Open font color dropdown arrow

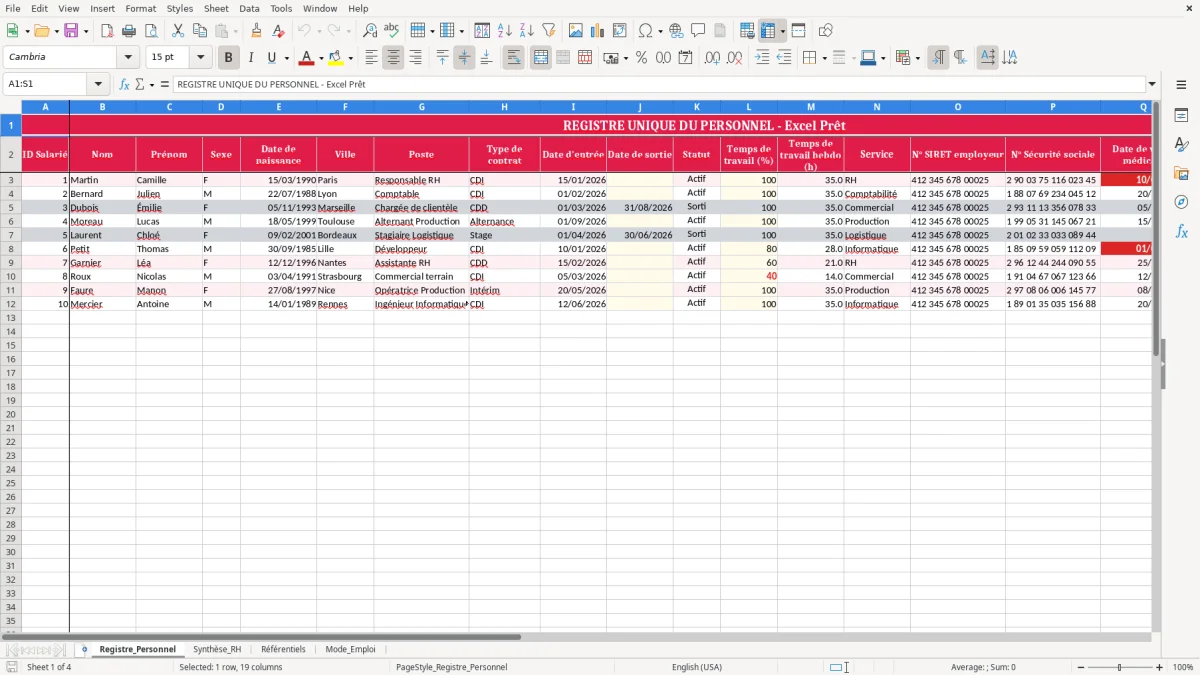321,58
